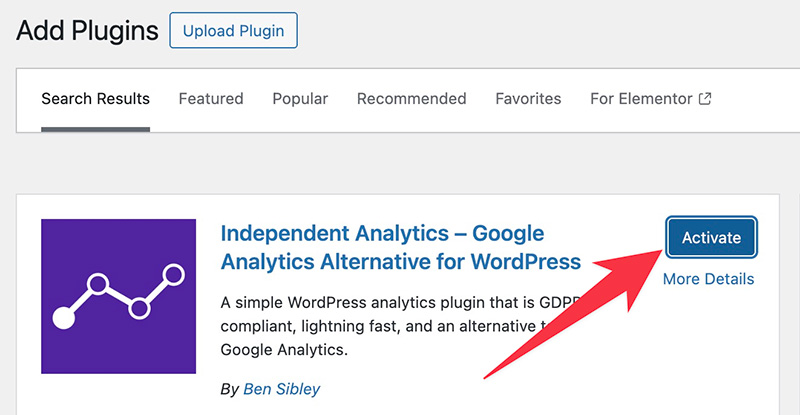Select the Popular tab
The image size is (800, 415).
click(x=300, y=99)
